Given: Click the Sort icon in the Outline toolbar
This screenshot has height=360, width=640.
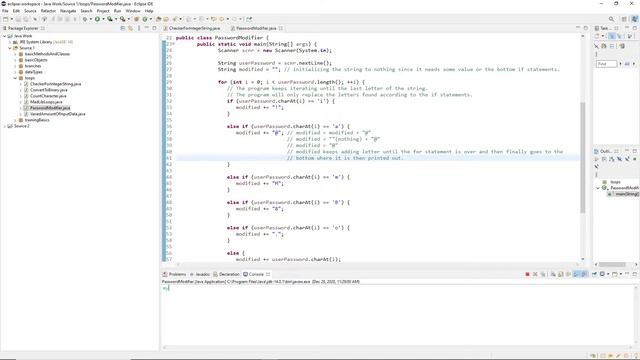Looking at the screenshot, I should (611, 159).
